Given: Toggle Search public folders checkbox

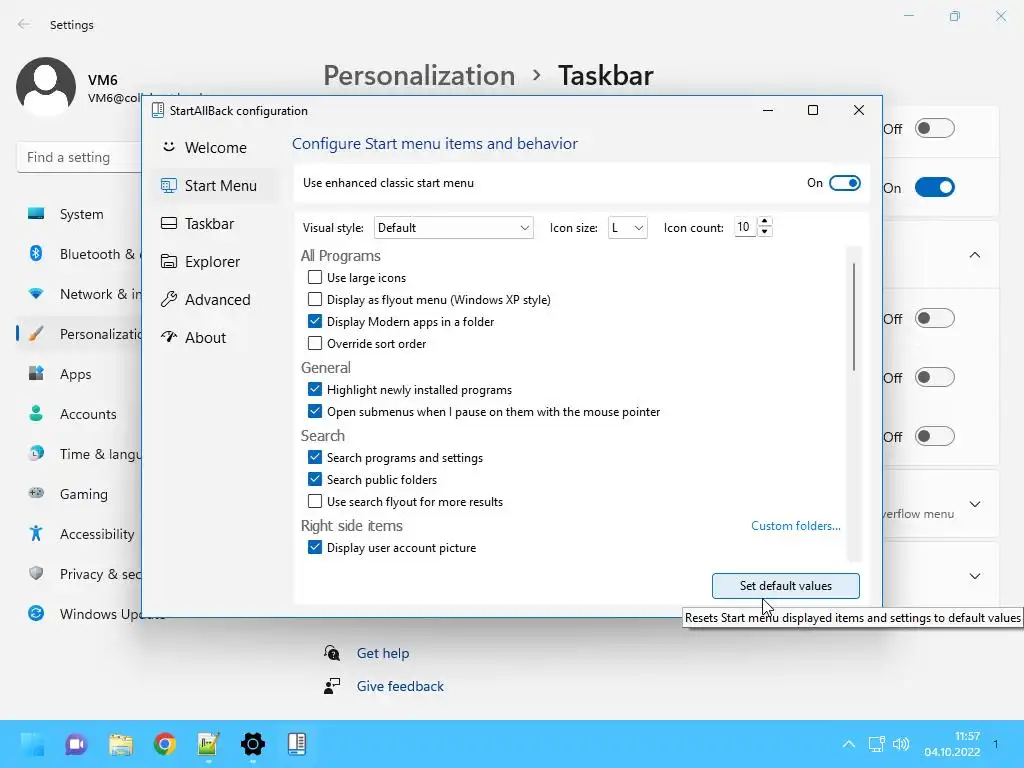Looking at the screenshot, I should point(315,479).
